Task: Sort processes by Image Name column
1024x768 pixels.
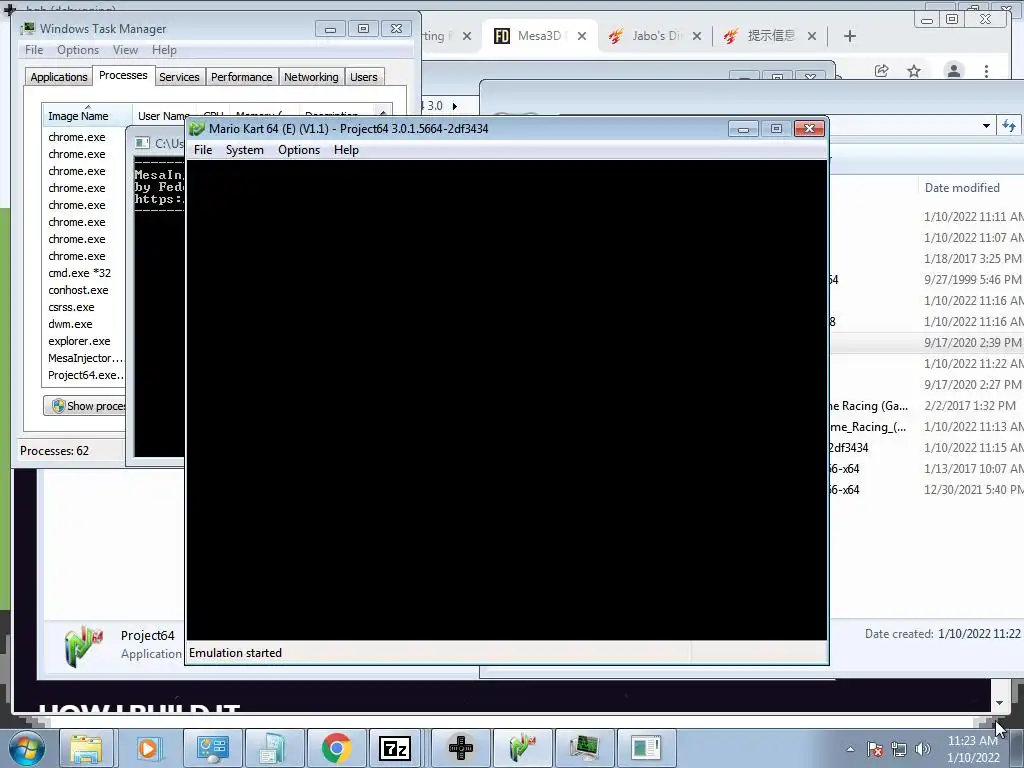Action: tap(87, 116)
